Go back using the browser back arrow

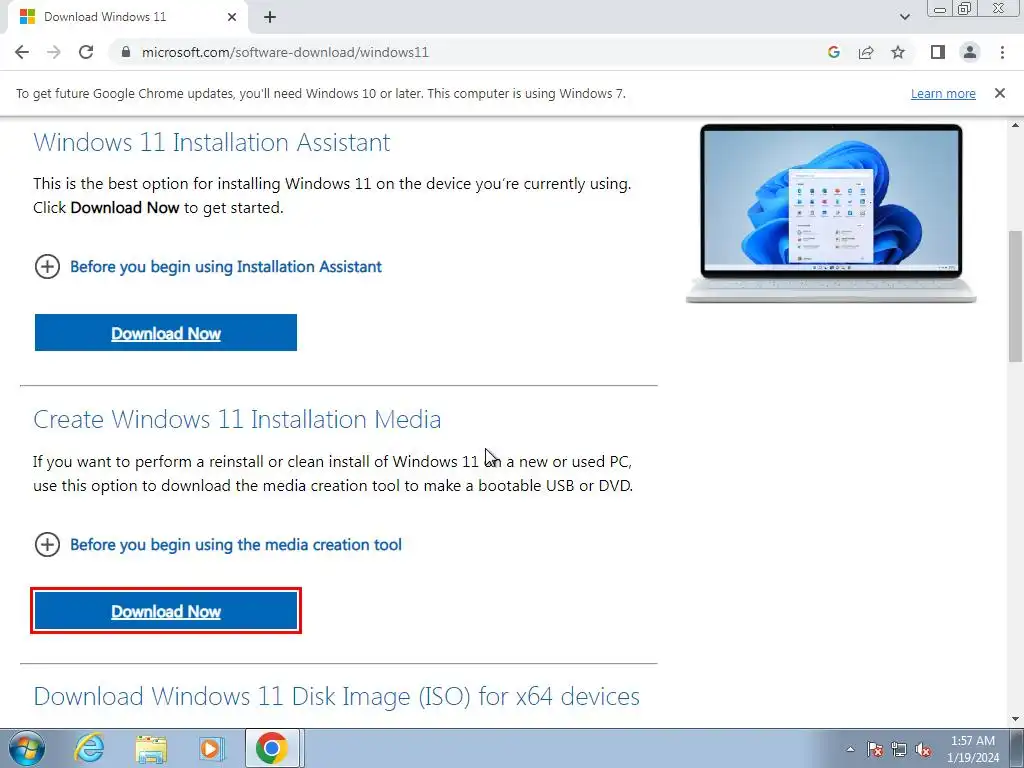click(x=22, y=52)
